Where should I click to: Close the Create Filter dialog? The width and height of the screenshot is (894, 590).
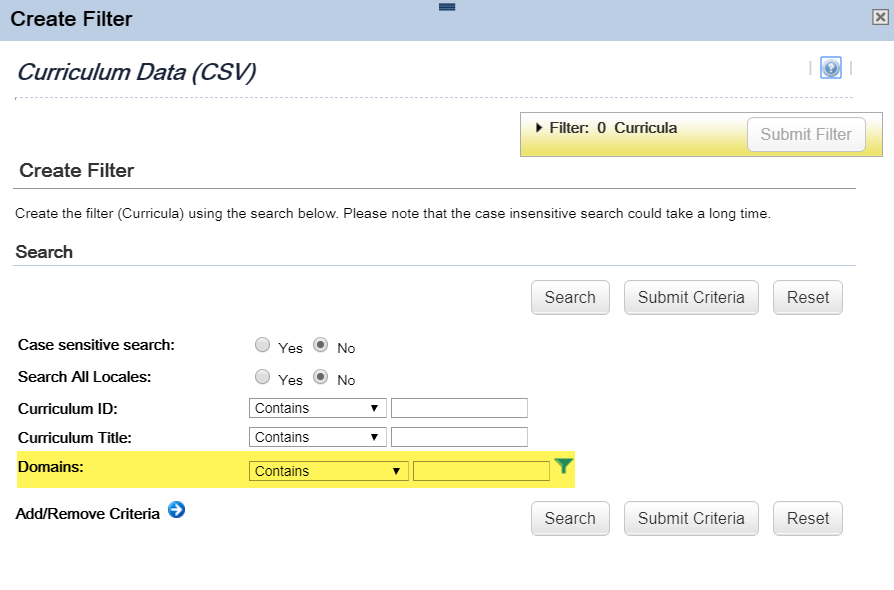880,17
